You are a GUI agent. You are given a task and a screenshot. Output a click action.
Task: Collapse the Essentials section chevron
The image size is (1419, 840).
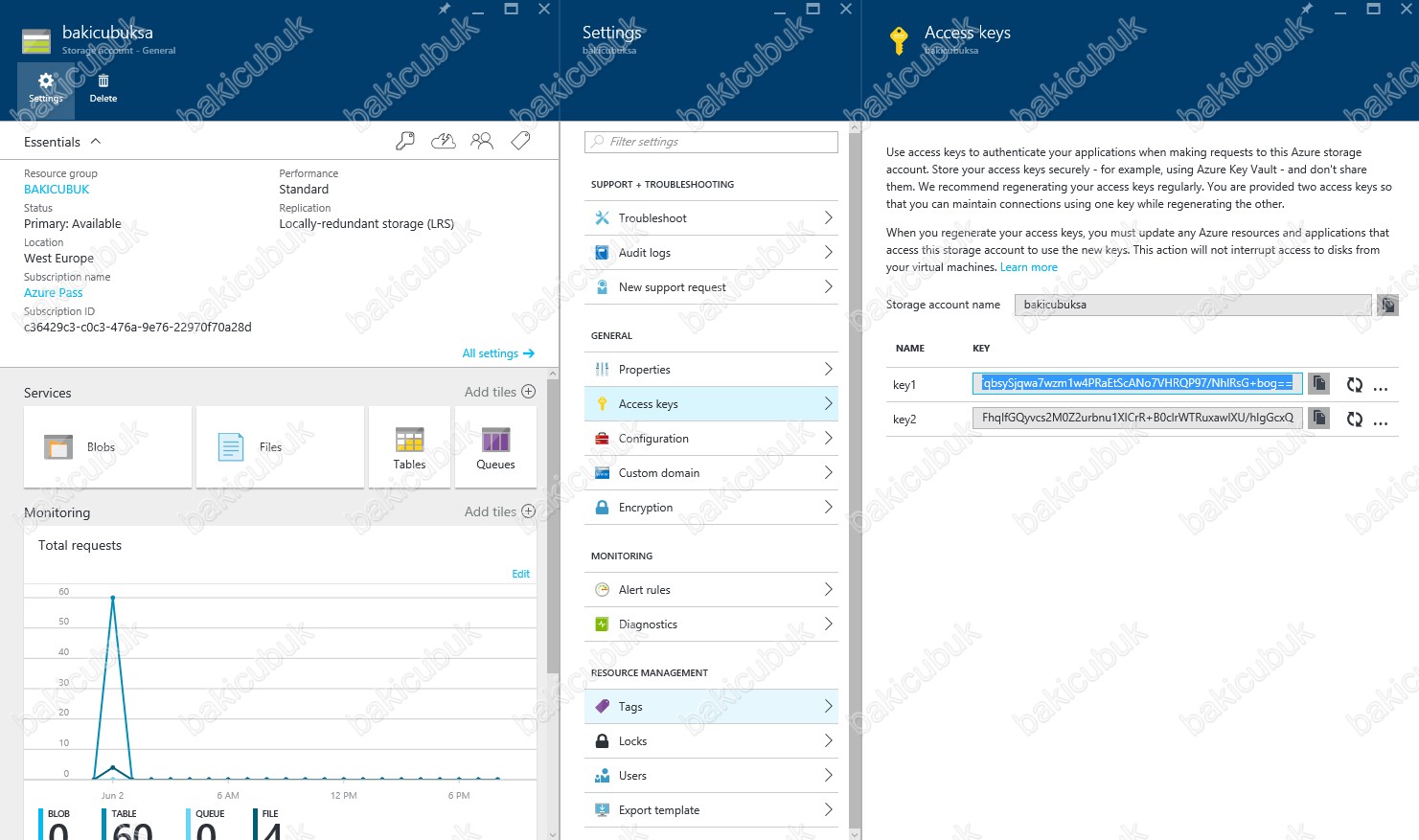pos(96,142)
